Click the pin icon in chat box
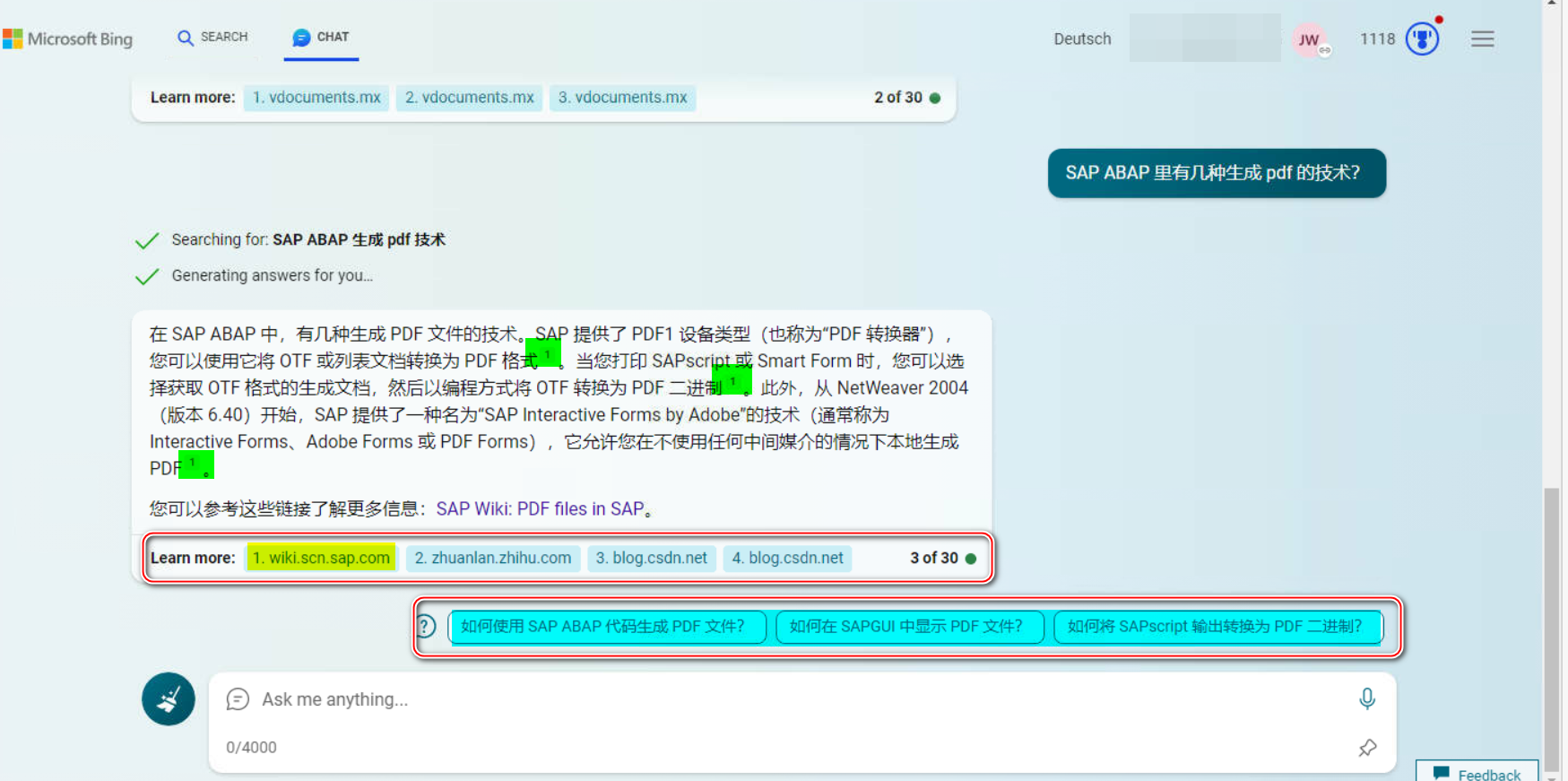The image size is (1568, 781). (1367, 748)
